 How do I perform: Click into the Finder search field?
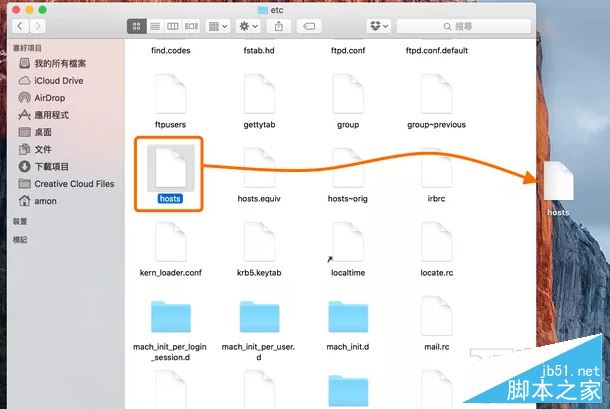pyautogui.click(x=464, y=26)
